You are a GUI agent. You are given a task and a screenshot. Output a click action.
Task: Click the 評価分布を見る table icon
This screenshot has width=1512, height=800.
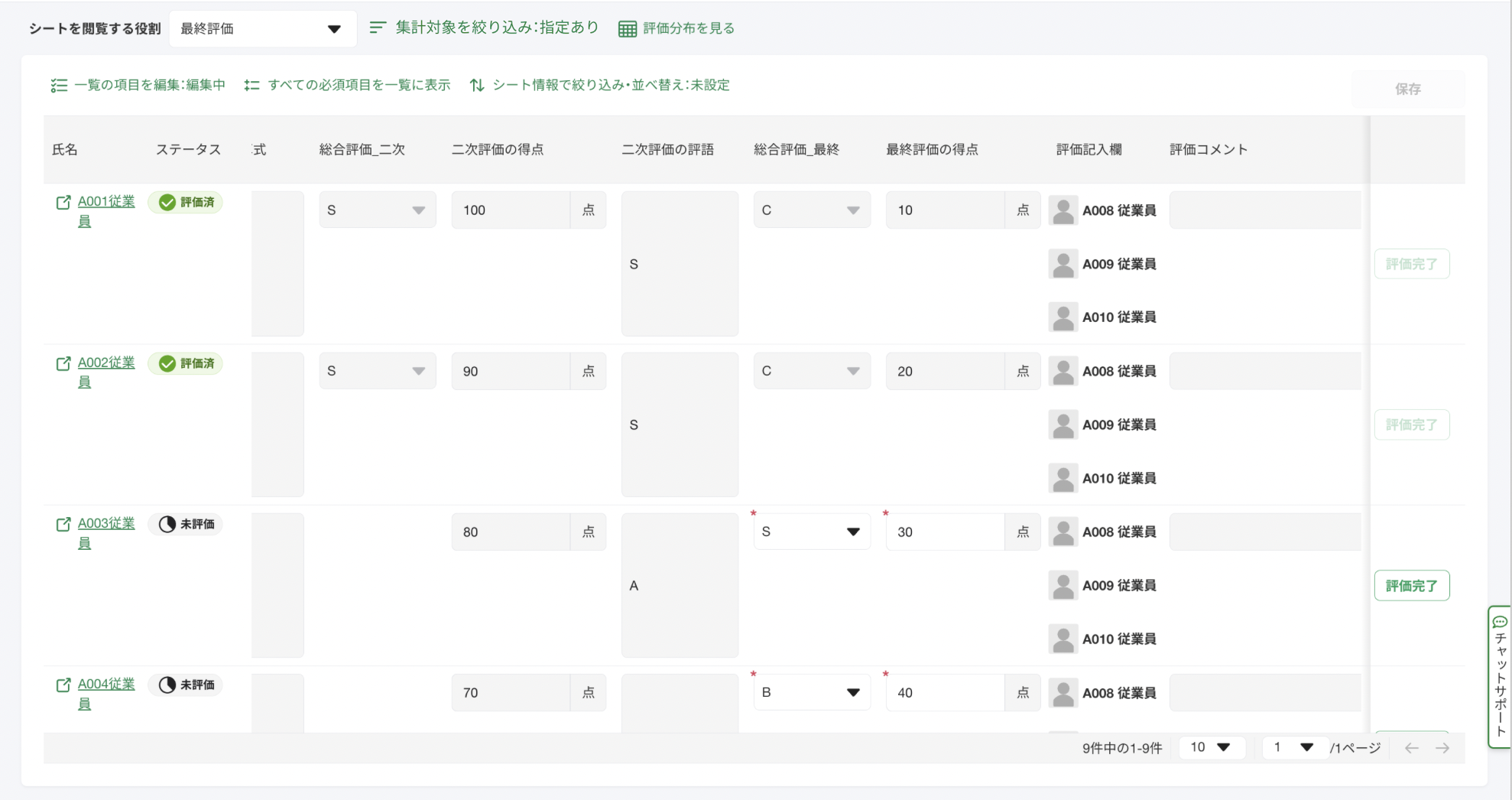(x=627, y=29)
